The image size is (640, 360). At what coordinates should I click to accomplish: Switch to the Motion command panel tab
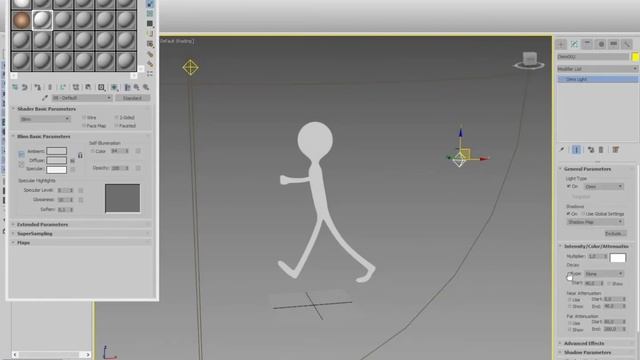click(x=600, y=44)
